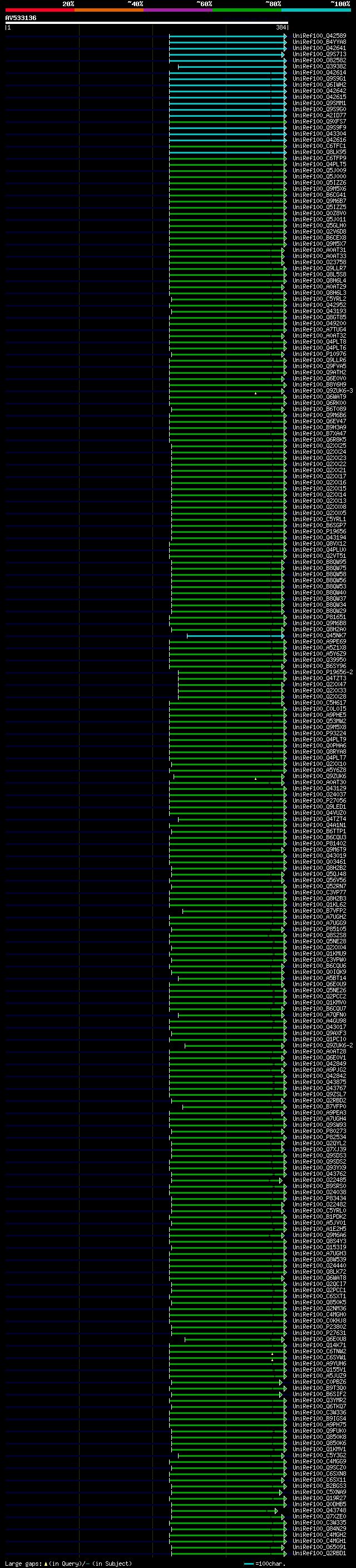The image size is (356, 1568).
Task: Click alignment bar for UniRef100_Q42614
Action: point(228,73)
